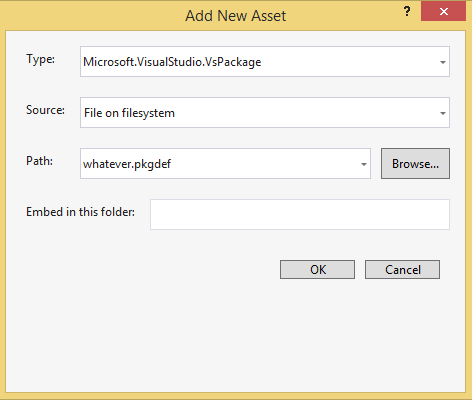
Task: Focus the whatever.pkgdef path field
Action: pos(225,164)
